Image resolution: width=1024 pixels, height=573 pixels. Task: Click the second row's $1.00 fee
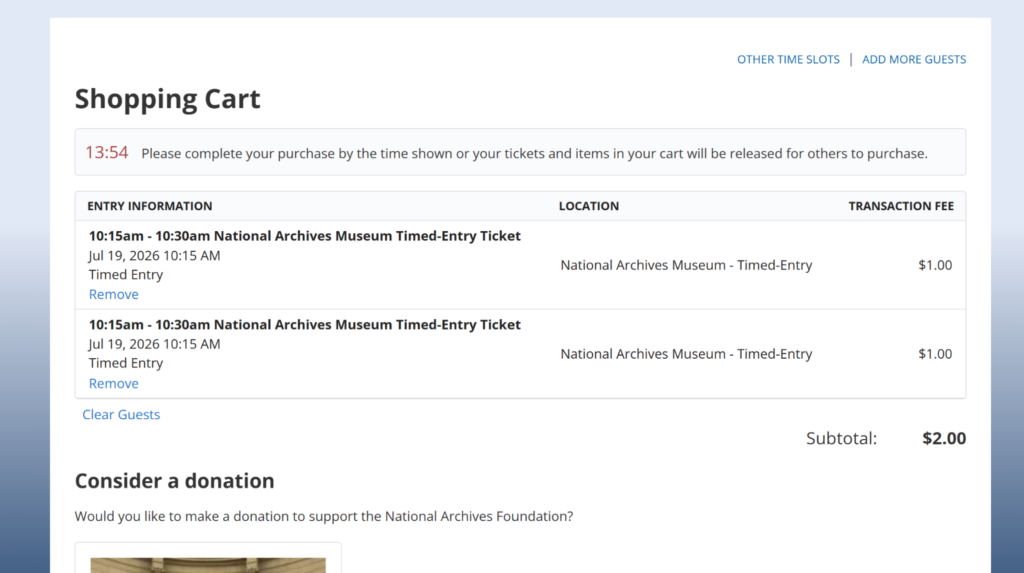[x=935, y=354]
